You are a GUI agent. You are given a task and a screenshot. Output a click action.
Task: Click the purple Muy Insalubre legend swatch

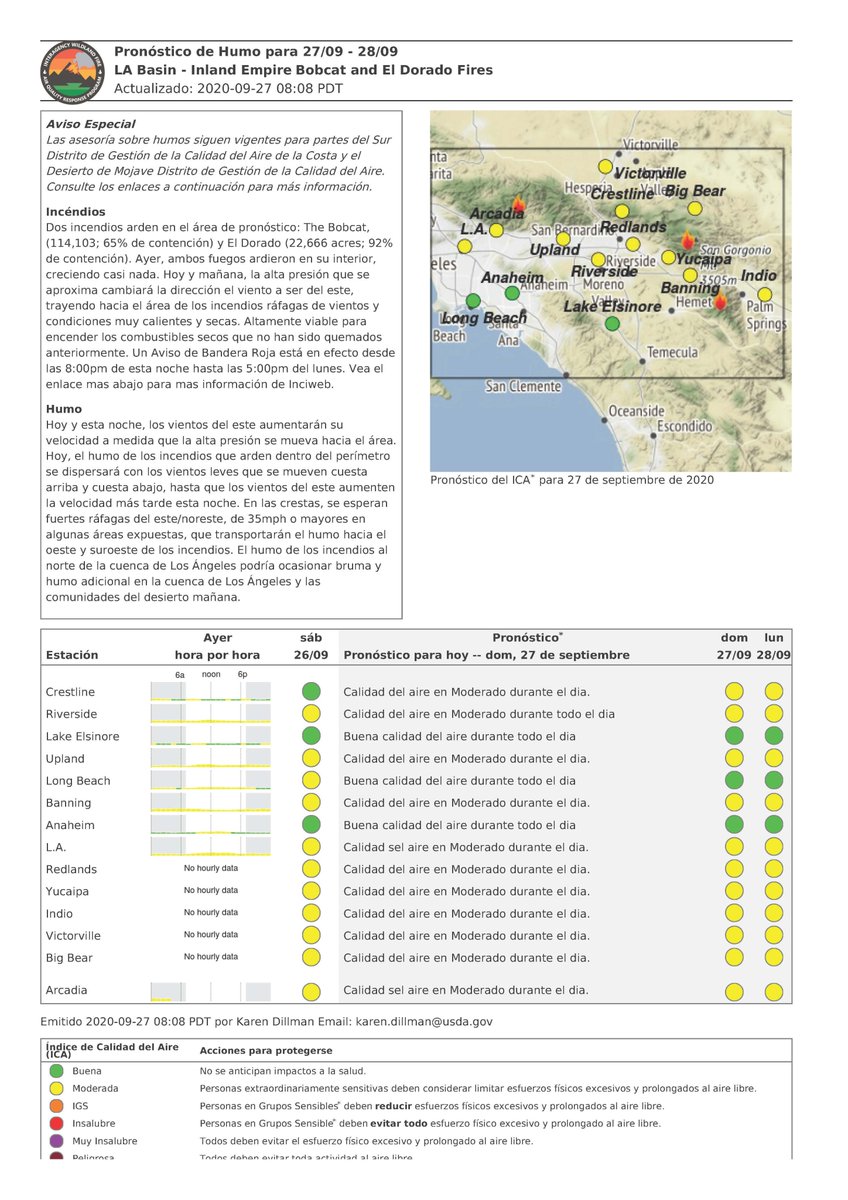point(57,1141)
